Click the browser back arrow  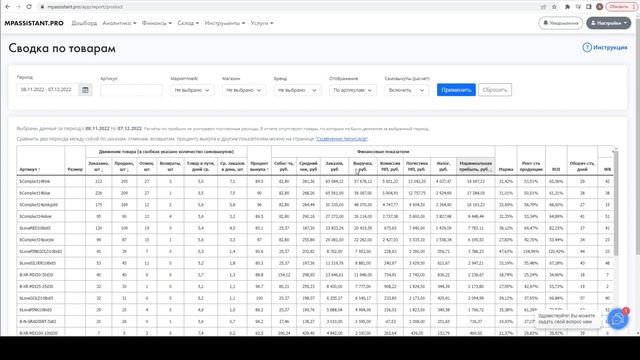[8, 7]
